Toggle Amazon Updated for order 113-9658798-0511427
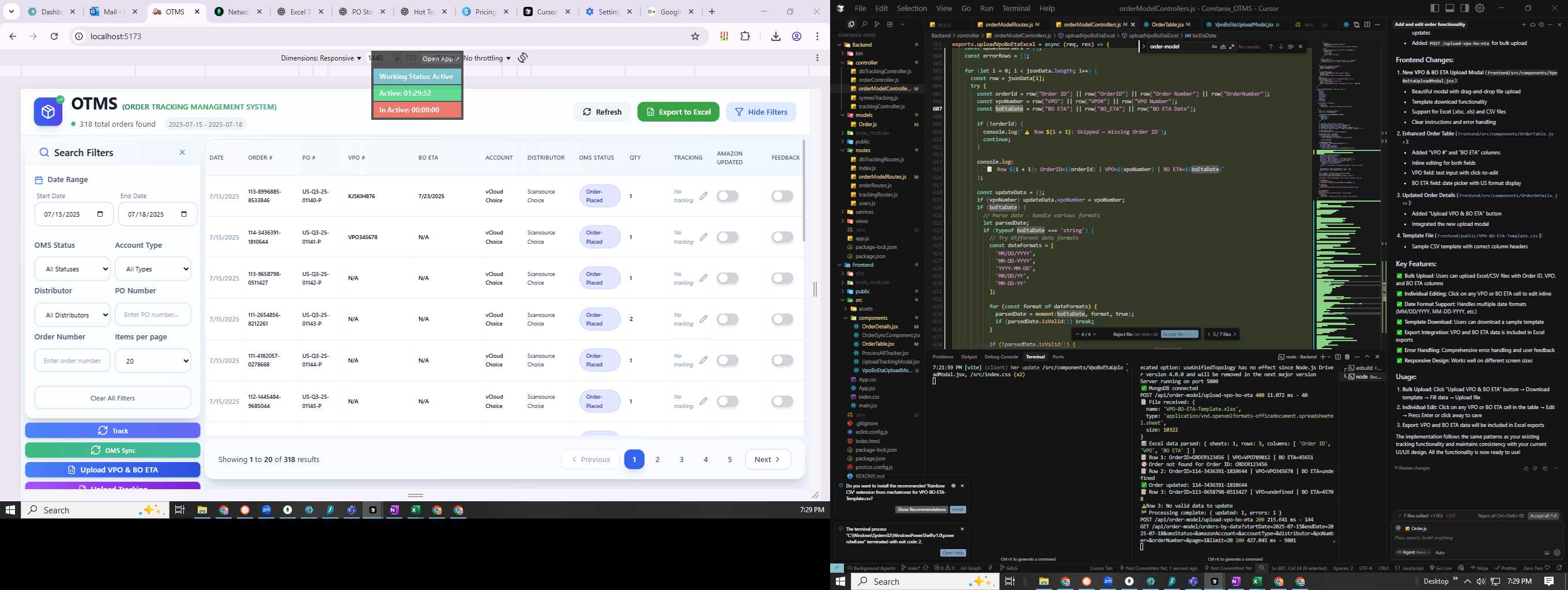 pos(728,278)
